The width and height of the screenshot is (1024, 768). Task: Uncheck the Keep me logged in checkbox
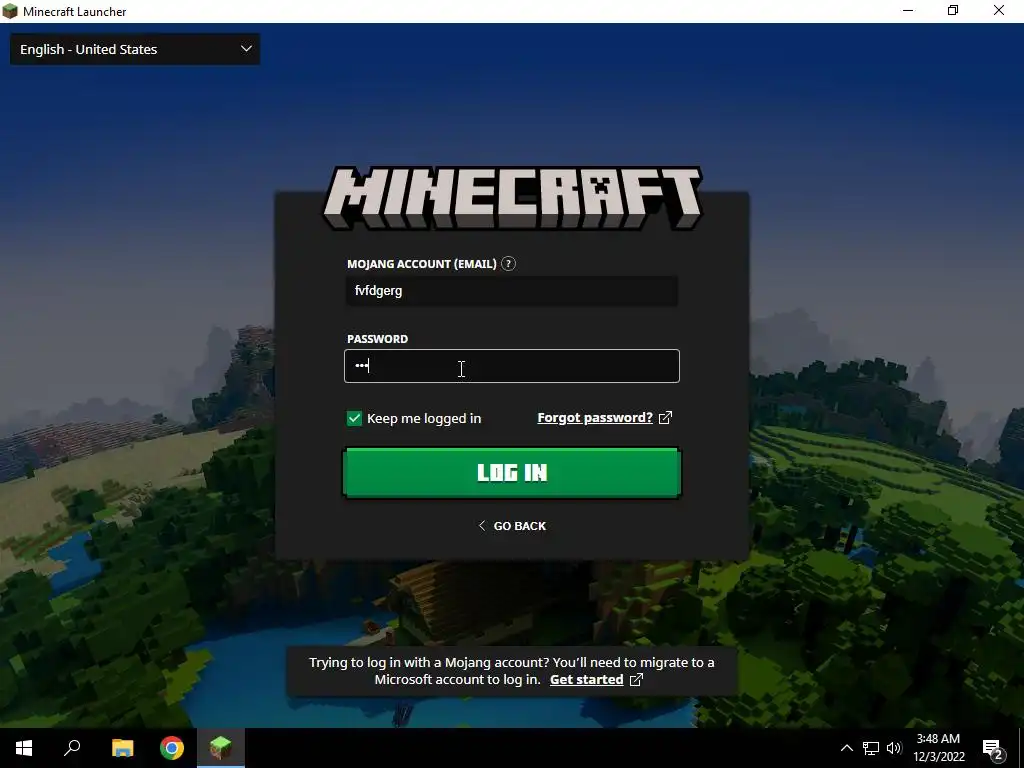[354, 419]
